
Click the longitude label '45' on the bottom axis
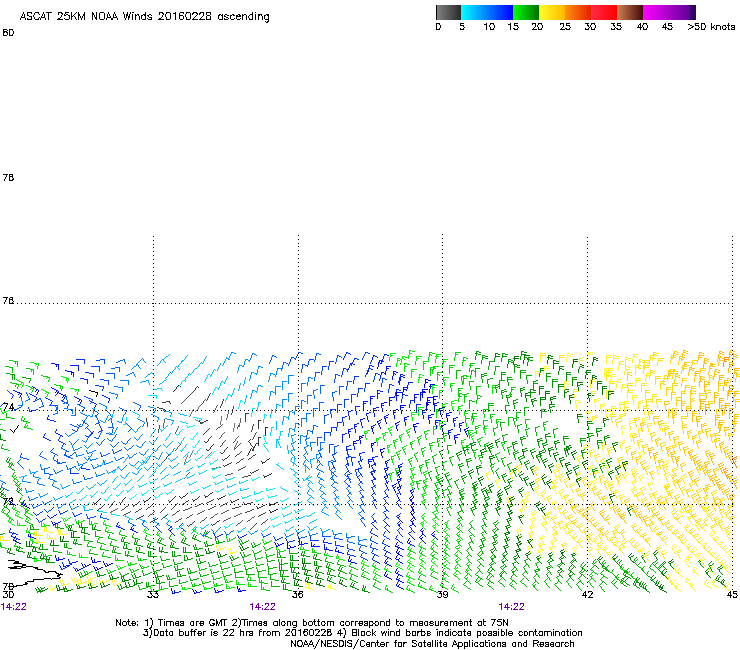pos(732,594)
